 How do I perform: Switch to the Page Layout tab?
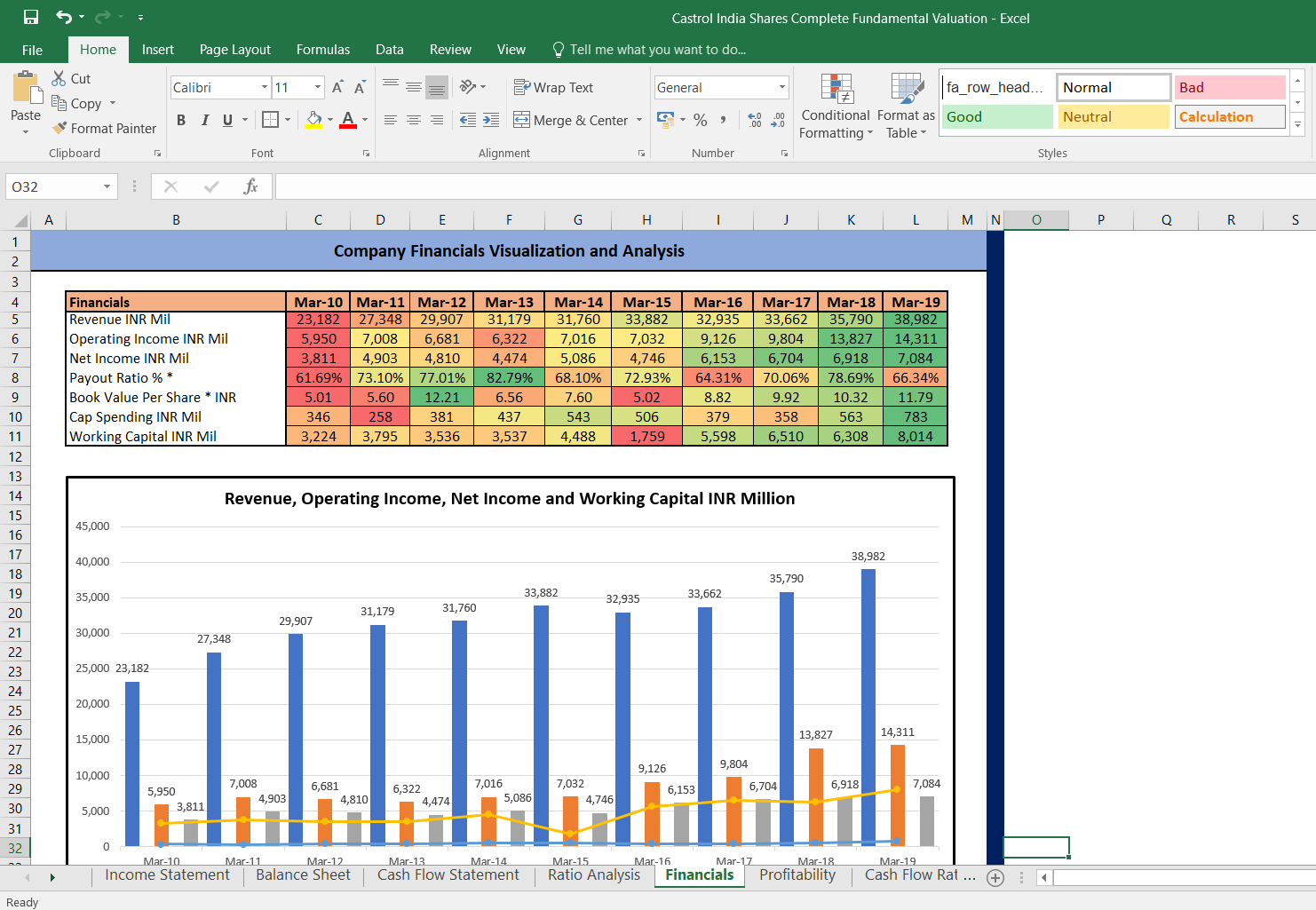tap(235, 50)
